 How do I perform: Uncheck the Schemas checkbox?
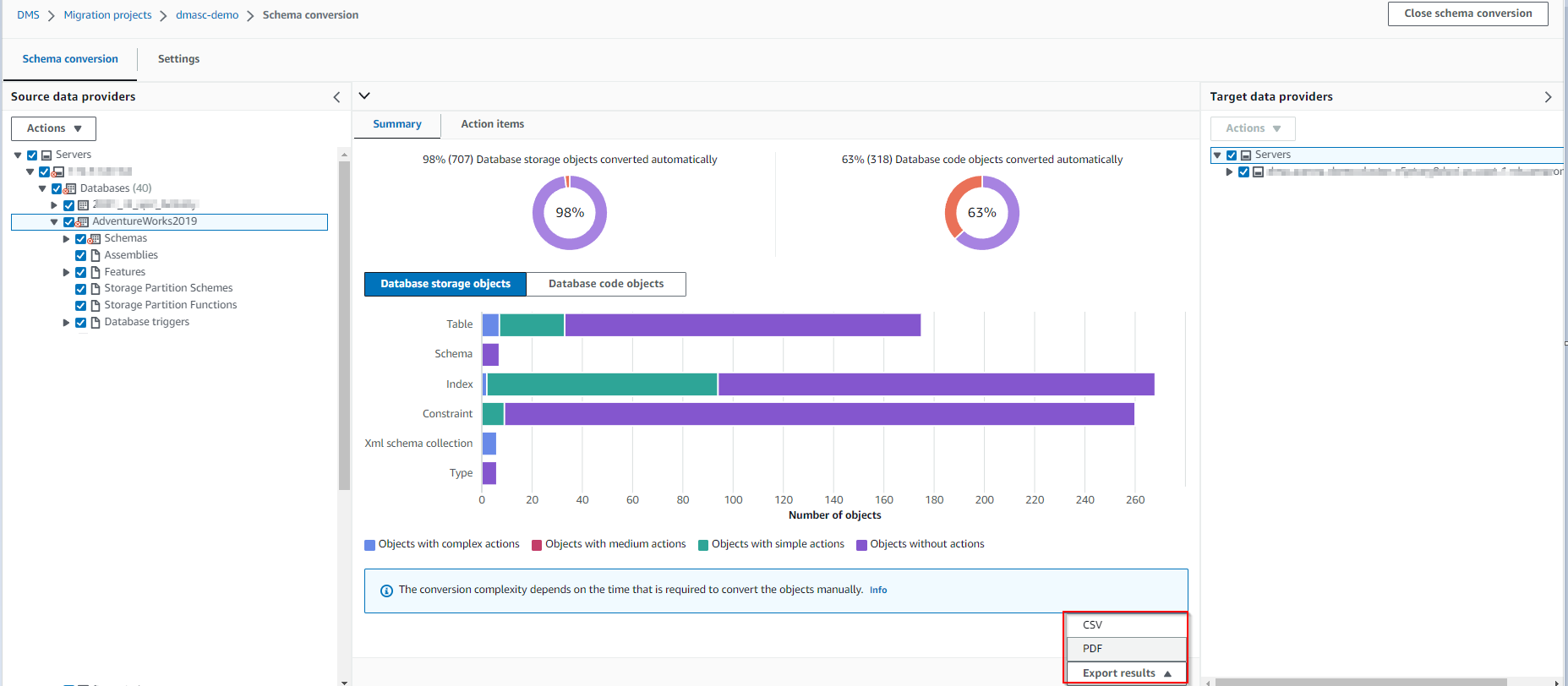(80, 239)
